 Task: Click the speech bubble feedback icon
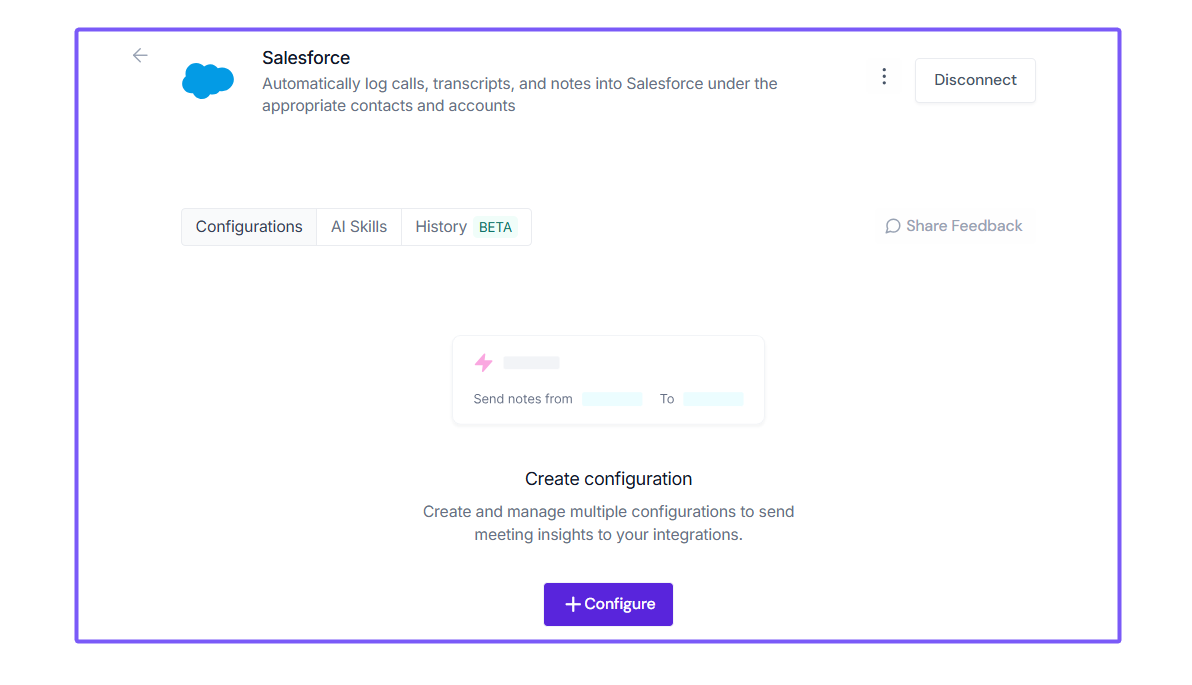coord(893,226)
